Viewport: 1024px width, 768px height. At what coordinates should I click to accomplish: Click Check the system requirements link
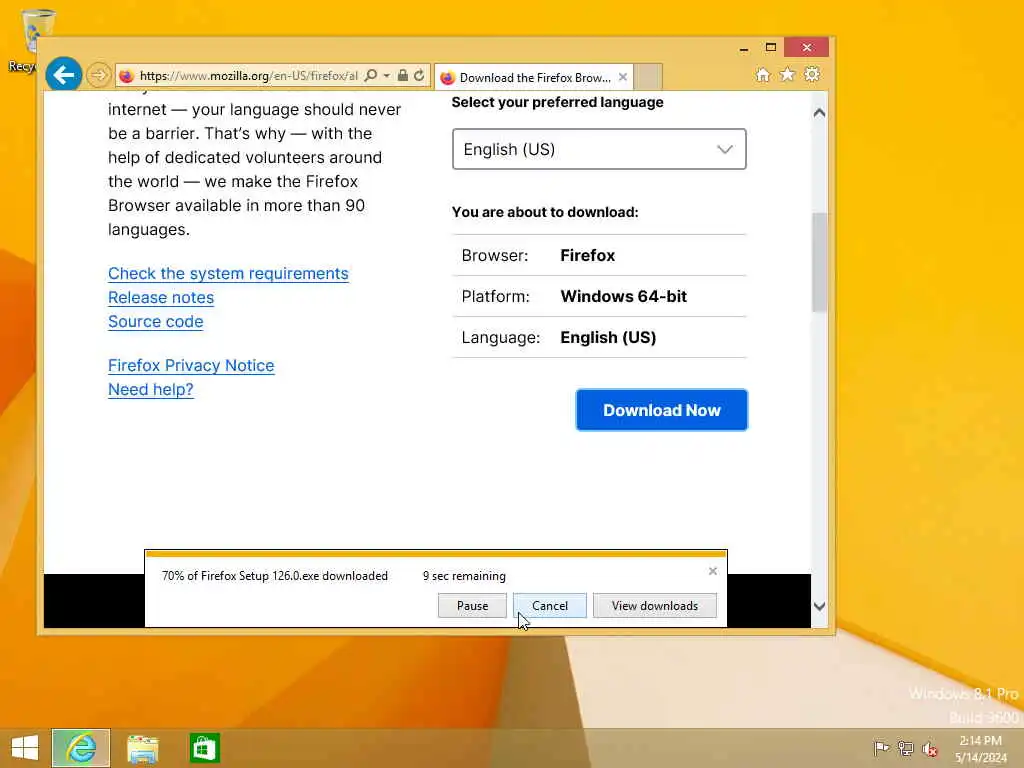tap(228, 274)
